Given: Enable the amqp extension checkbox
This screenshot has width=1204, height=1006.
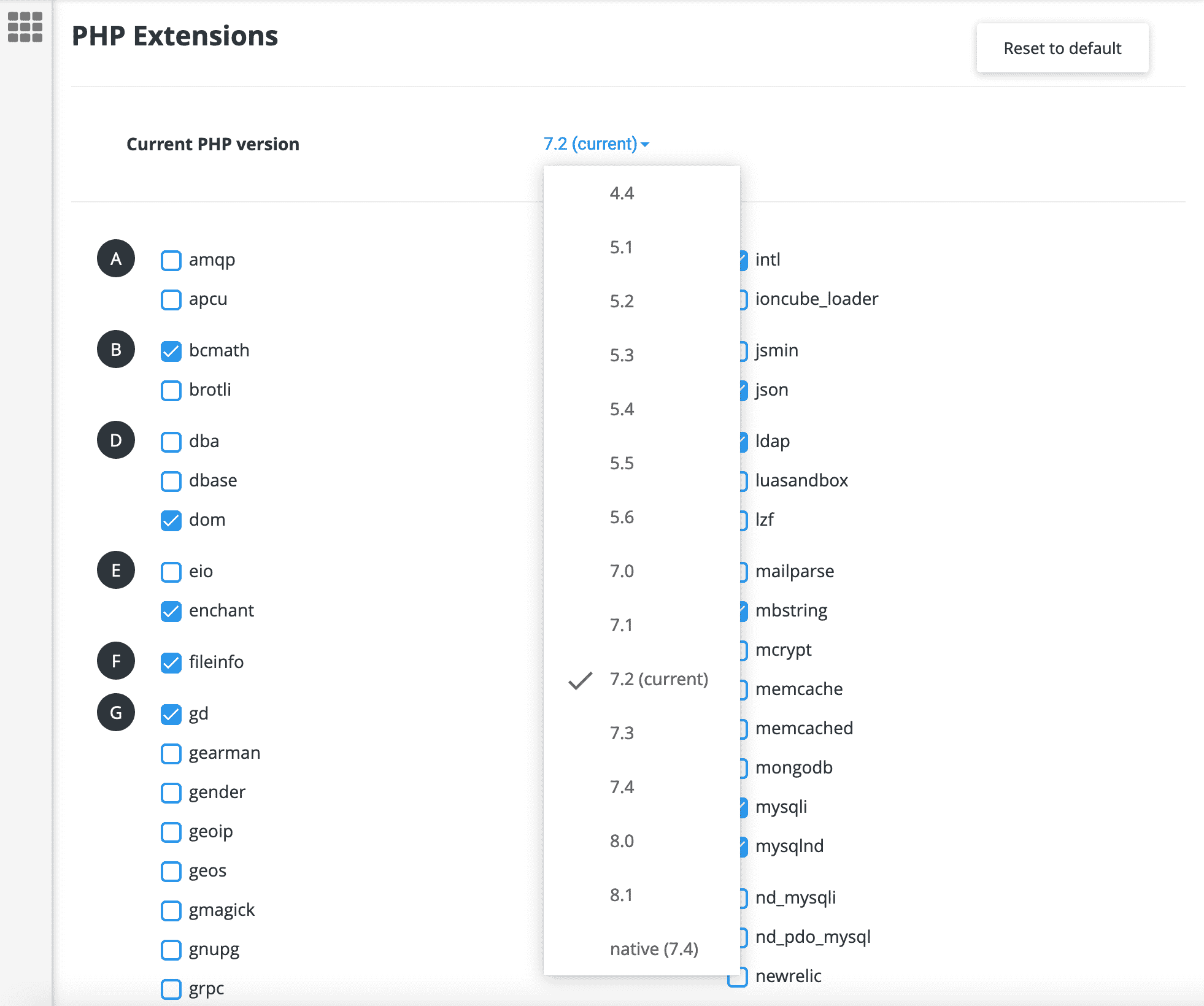Looking at the screenshot, I should pyautogui.click(x=171, y=260).
